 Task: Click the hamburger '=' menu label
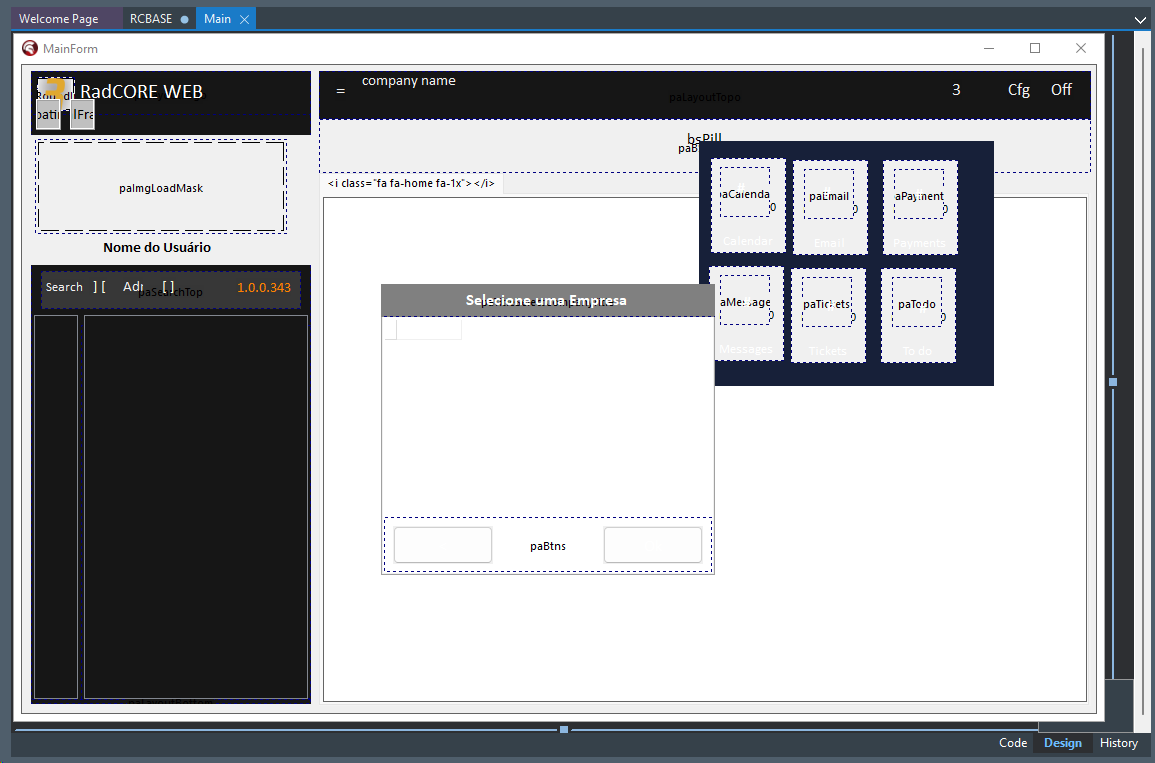(340, 91)
